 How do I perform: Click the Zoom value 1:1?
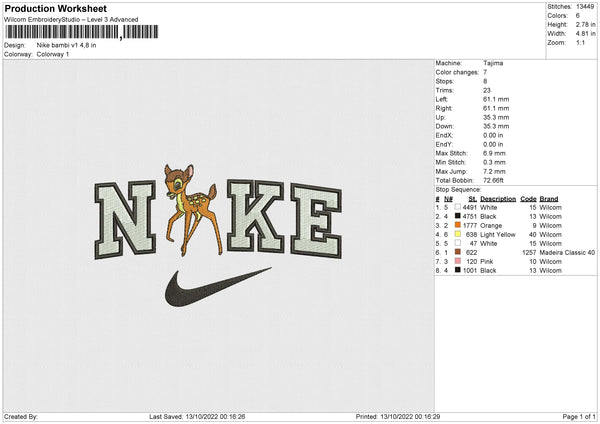tap(580, 42)
